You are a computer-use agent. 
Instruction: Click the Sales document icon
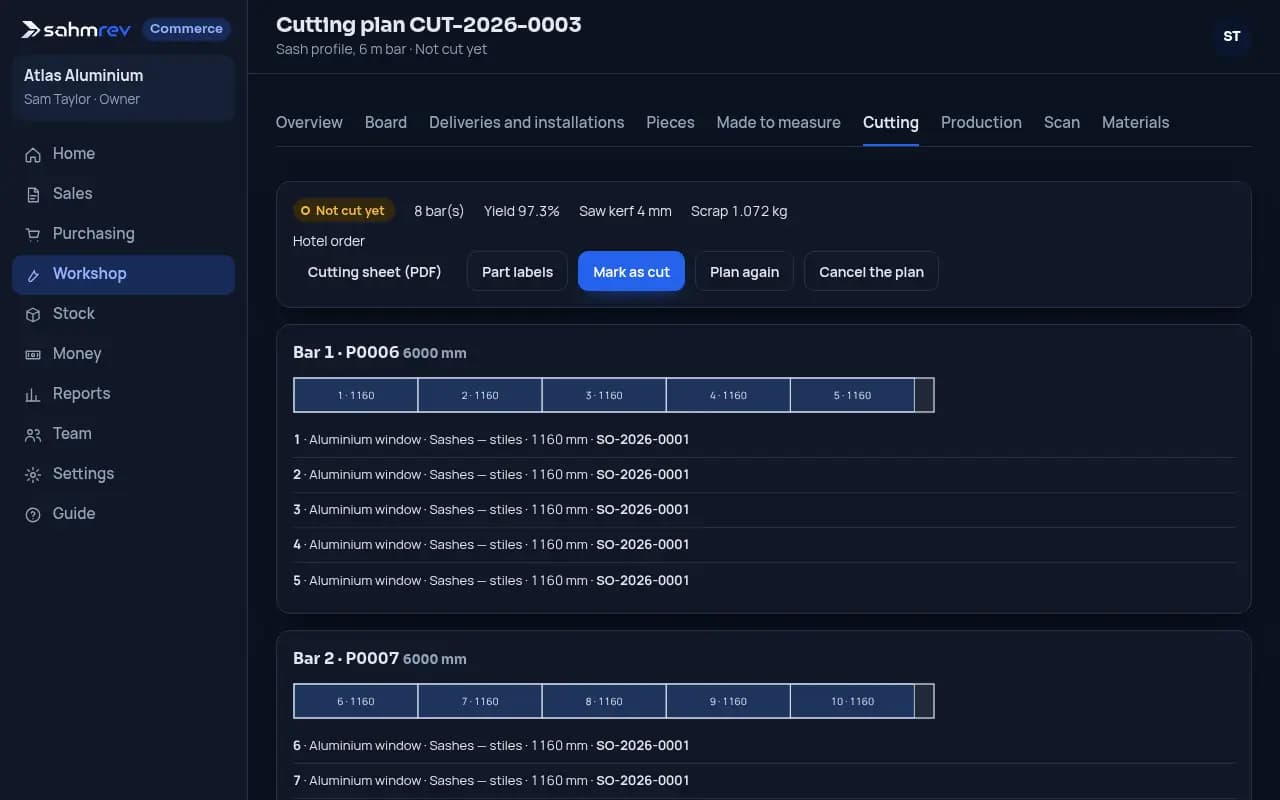tap(33, 194)
